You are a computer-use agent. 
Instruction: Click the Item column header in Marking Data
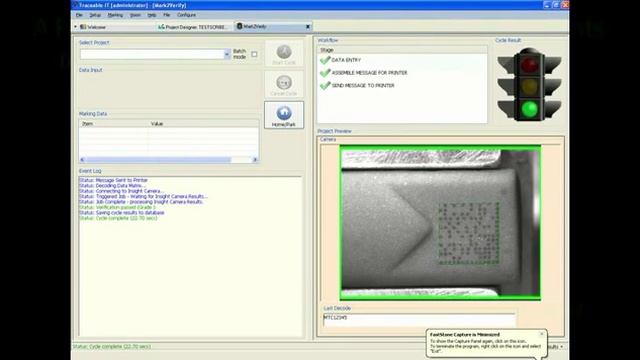coord(114,124)
